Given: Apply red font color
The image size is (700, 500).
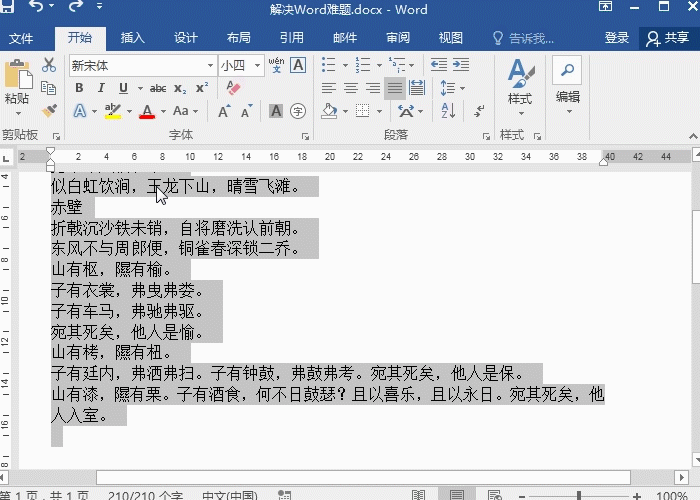Looking at the screenshot, I should pyautogui.click(x=147, y=111).
